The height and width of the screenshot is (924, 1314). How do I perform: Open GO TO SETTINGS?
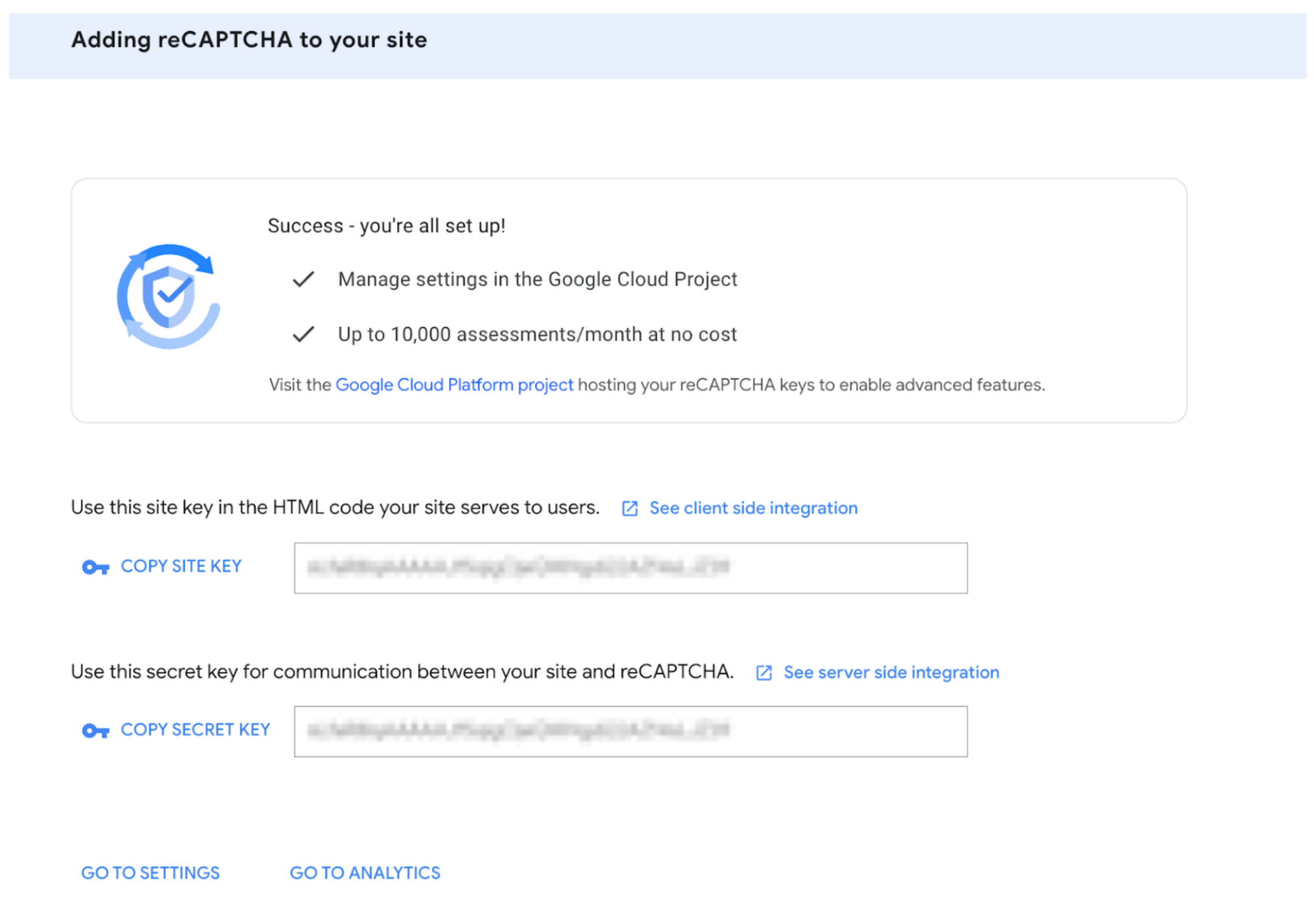(150, 873)
